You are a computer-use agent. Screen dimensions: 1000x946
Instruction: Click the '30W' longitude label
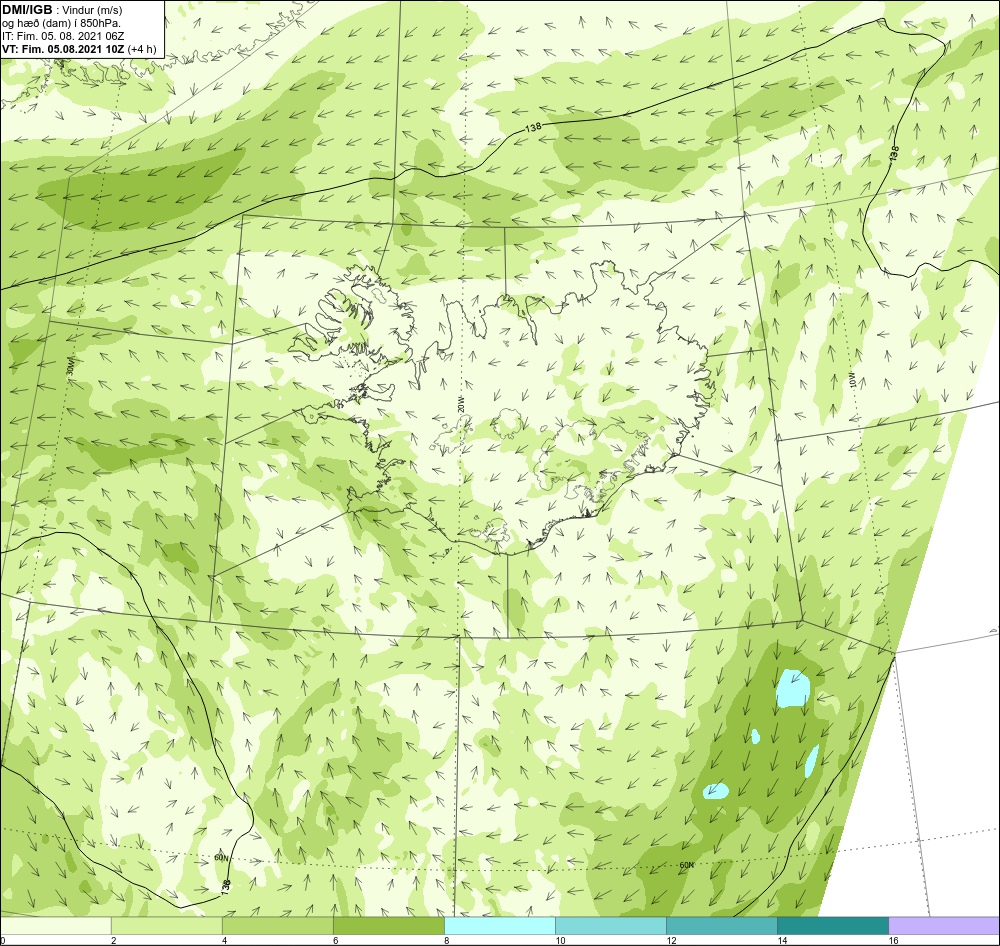point(70,366)
